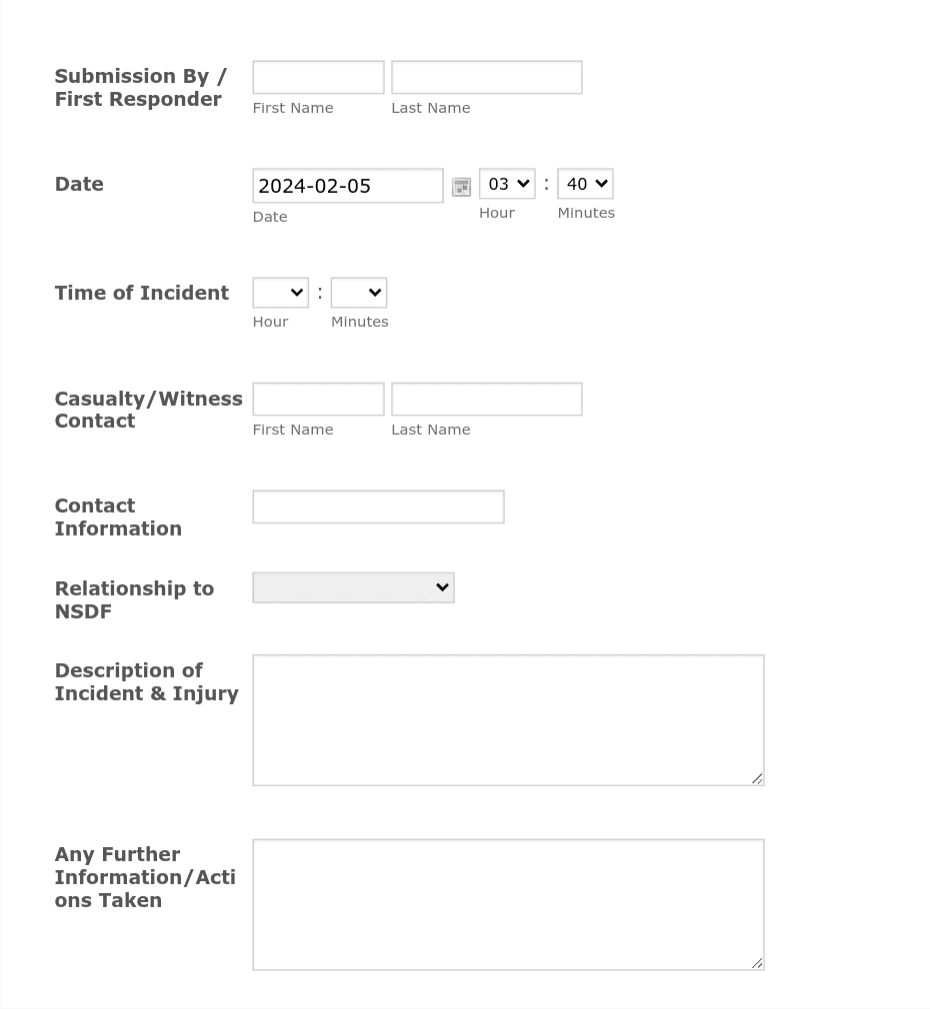This screenshot has width=930, height=1009.
Task: Open the Minutes dropdown showing 40
Action: (585, 183)
